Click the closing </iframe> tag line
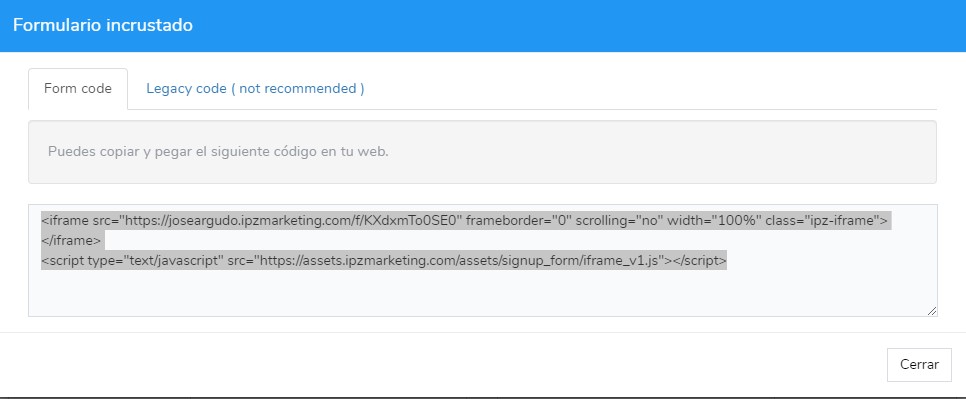 [71, 241]
